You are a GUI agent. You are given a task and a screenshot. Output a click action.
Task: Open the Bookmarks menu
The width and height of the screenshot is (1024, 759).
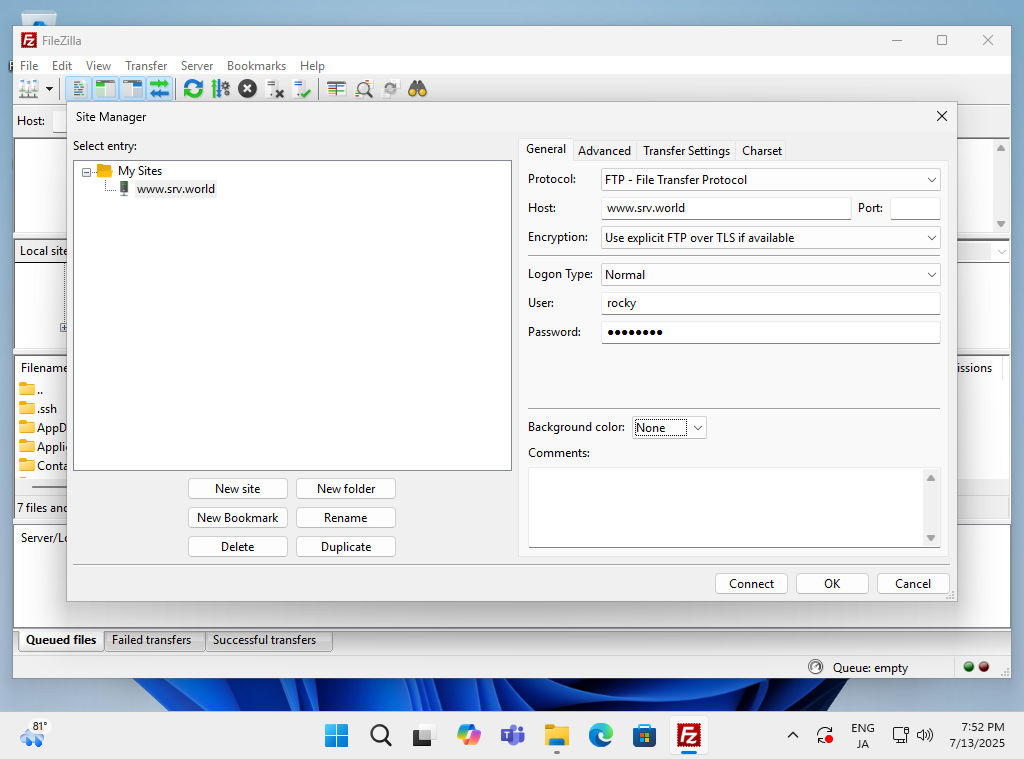pyautogui.click(x=256, y=66)
